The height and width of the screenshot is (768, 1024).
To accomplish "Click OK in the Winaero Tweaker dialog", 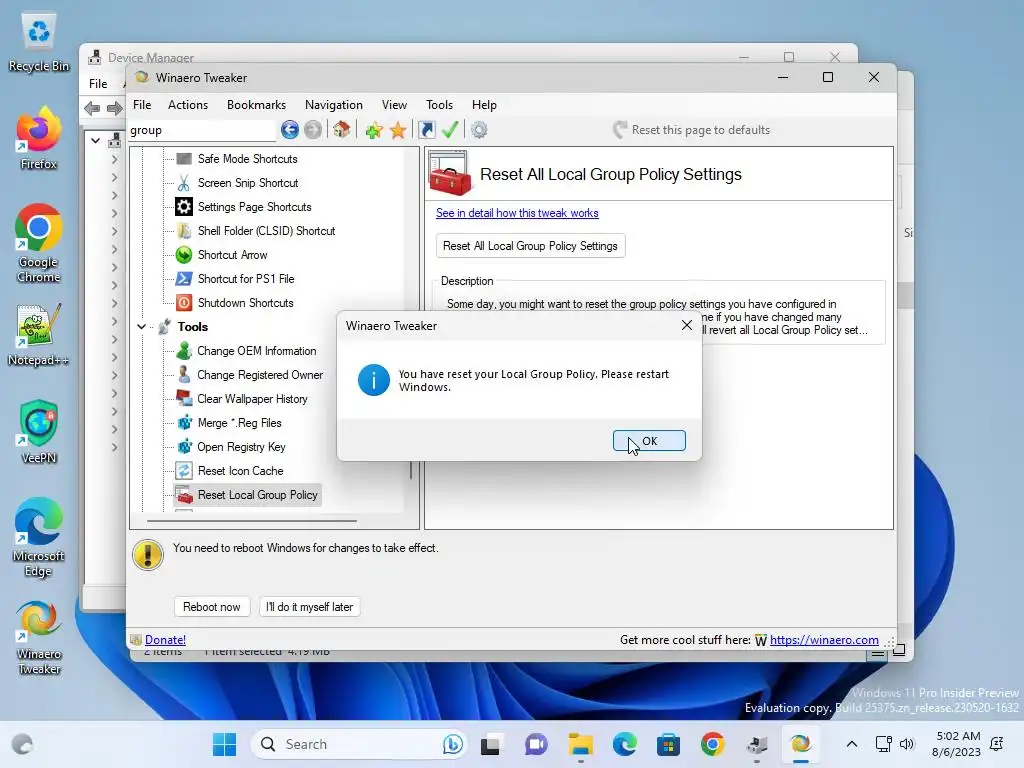I will coord(648,441).
